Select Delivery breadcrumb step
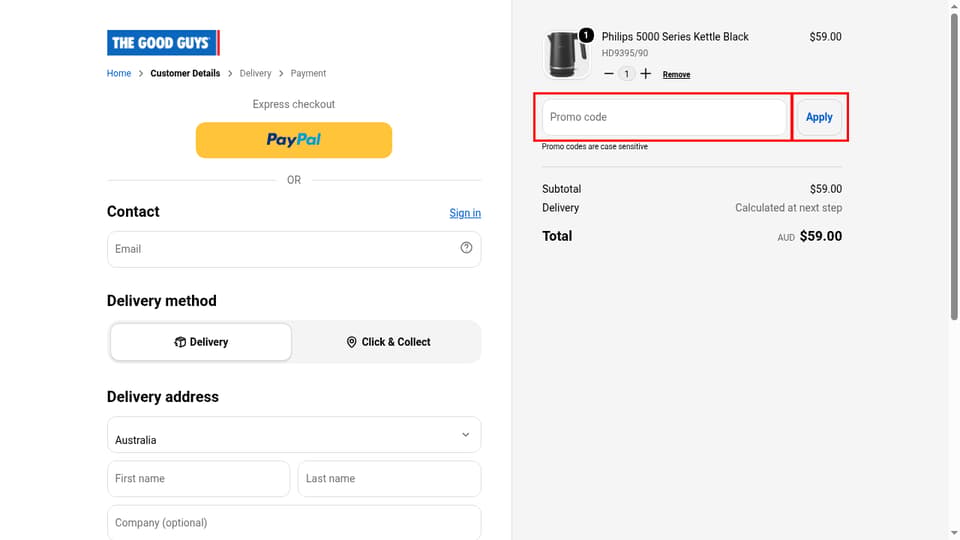Viewport: 960px width, 540px height. tap(255, 73)
